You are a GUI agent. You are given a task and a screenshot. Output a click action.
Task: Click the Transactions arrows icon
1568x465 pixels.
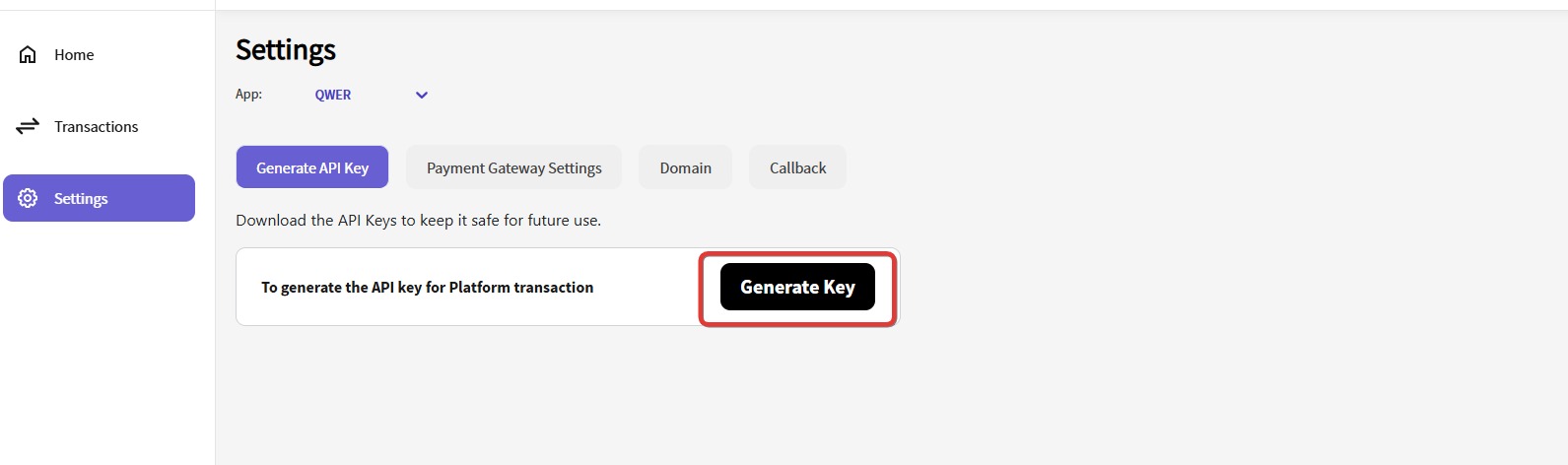(x=28, y=126)
